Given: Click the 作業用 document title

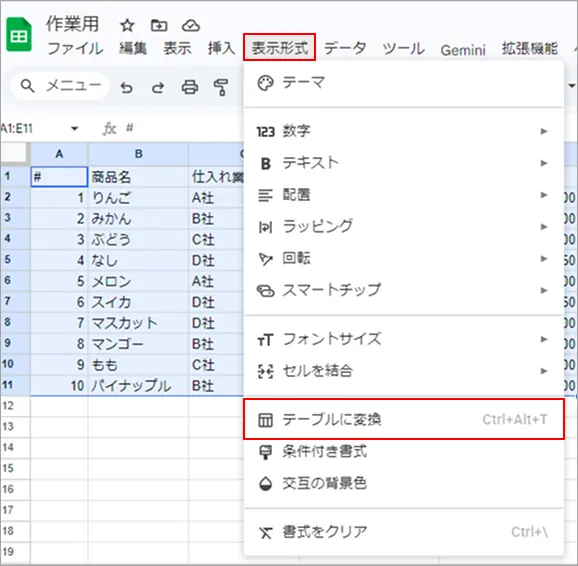Looking at the screenshot, I should coord(72,24).
